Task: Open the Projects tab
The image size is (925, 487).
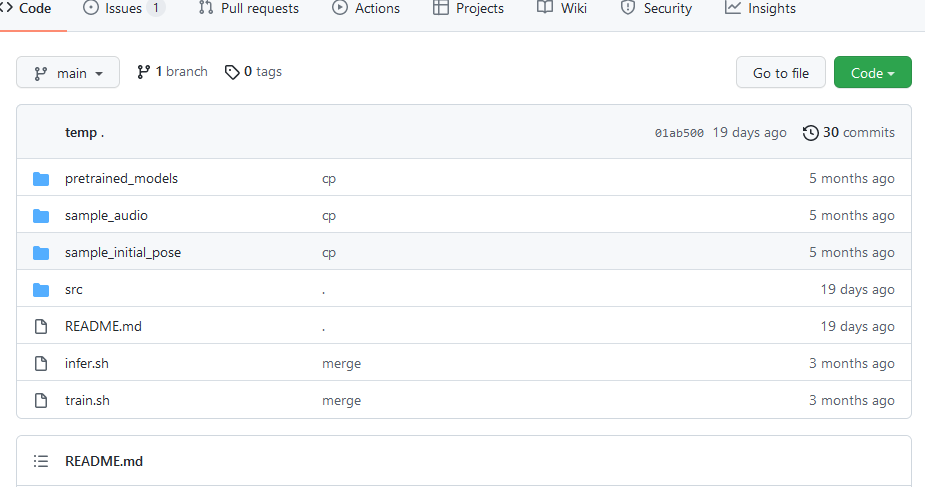Action: [468, 8]
